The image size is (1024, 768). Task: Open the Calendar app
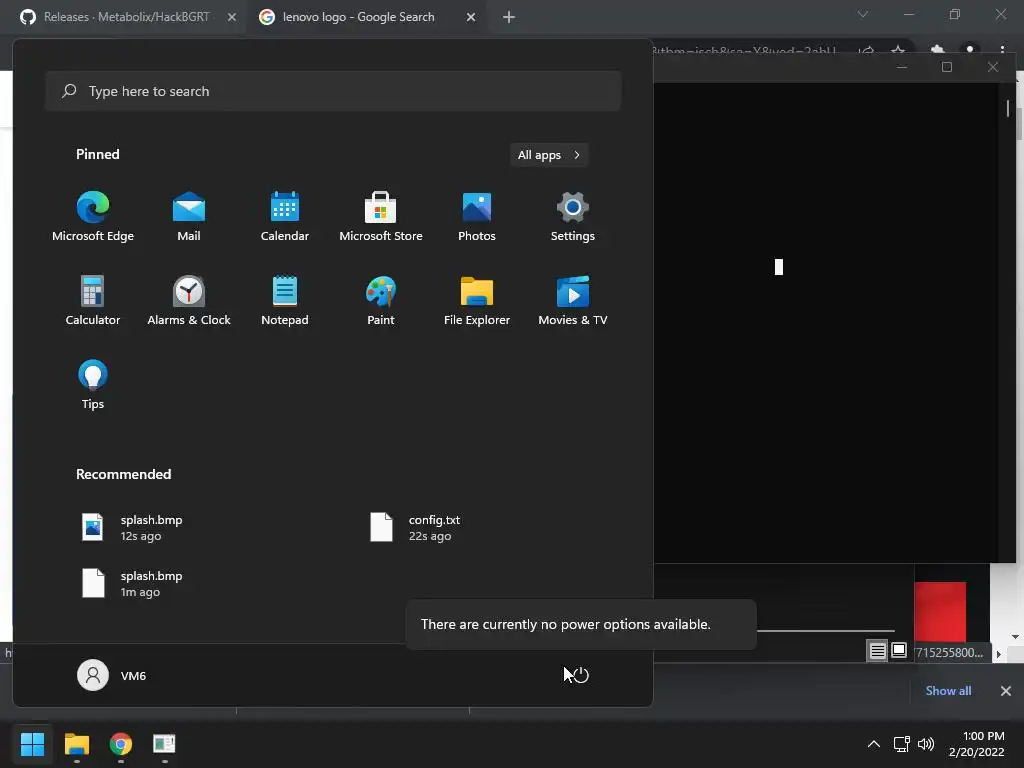tap(285, 217)
